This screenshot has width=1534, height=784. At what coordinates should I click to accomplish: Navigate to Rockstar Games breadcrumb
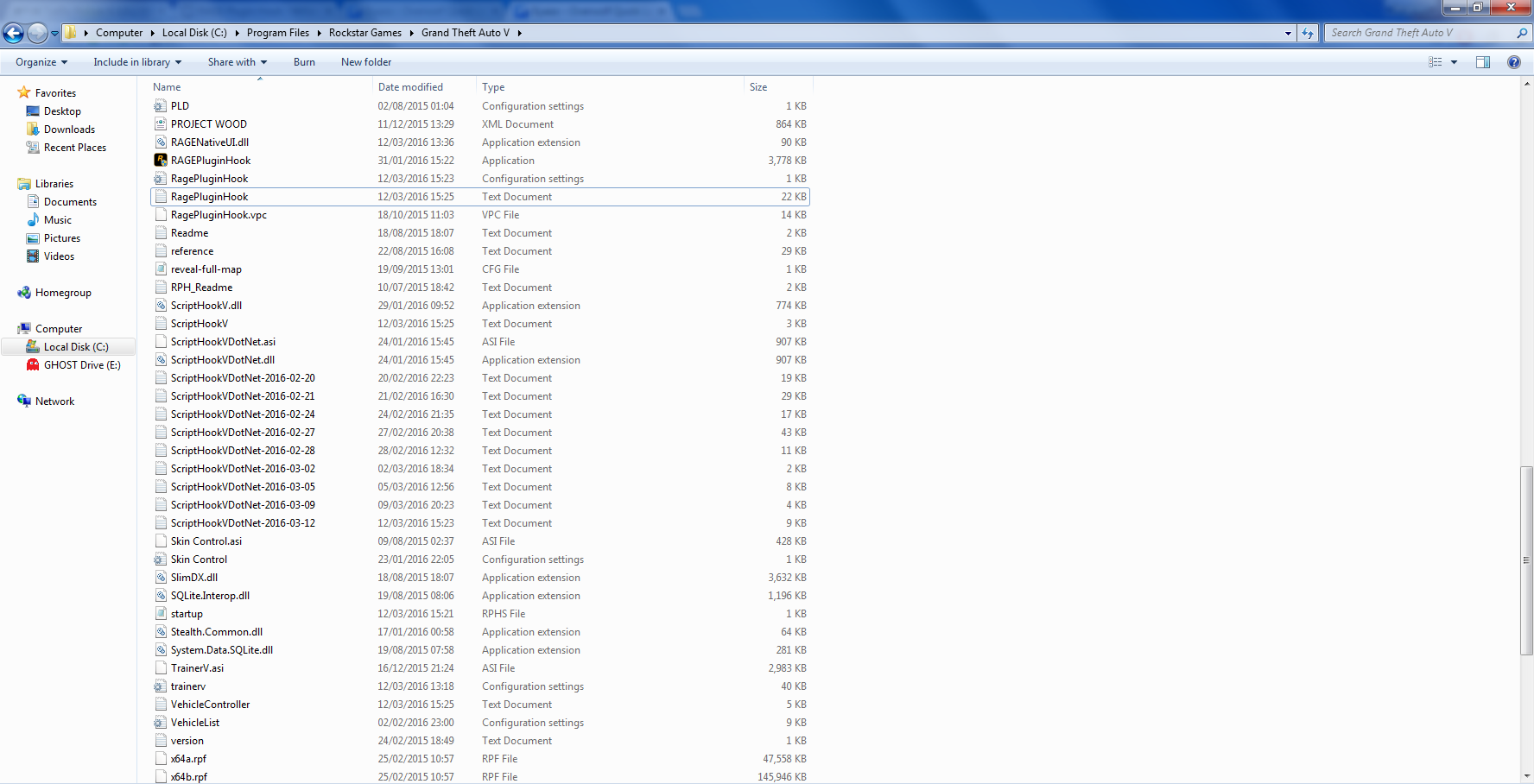(365, 33)
